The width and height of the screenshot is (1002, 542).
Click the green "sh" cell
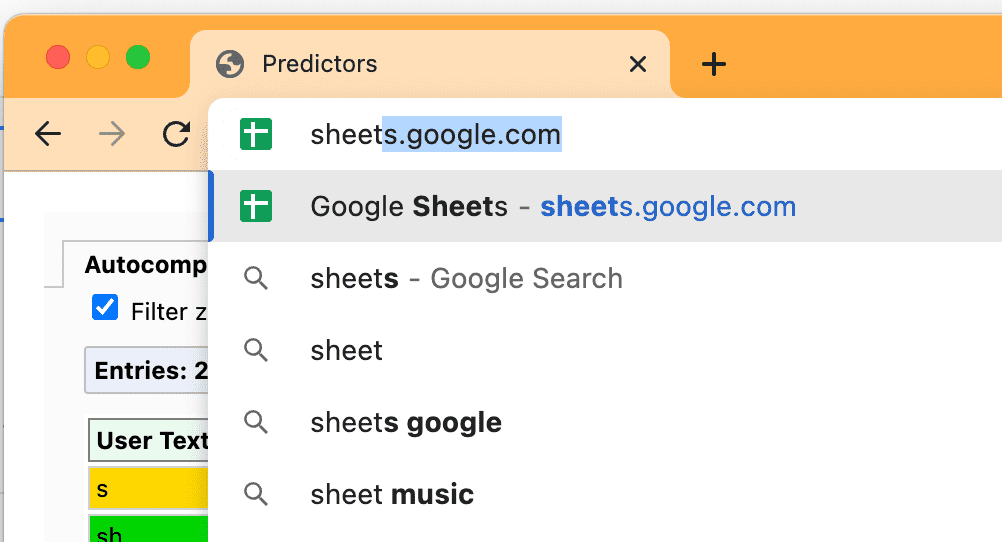click(148, 530)
